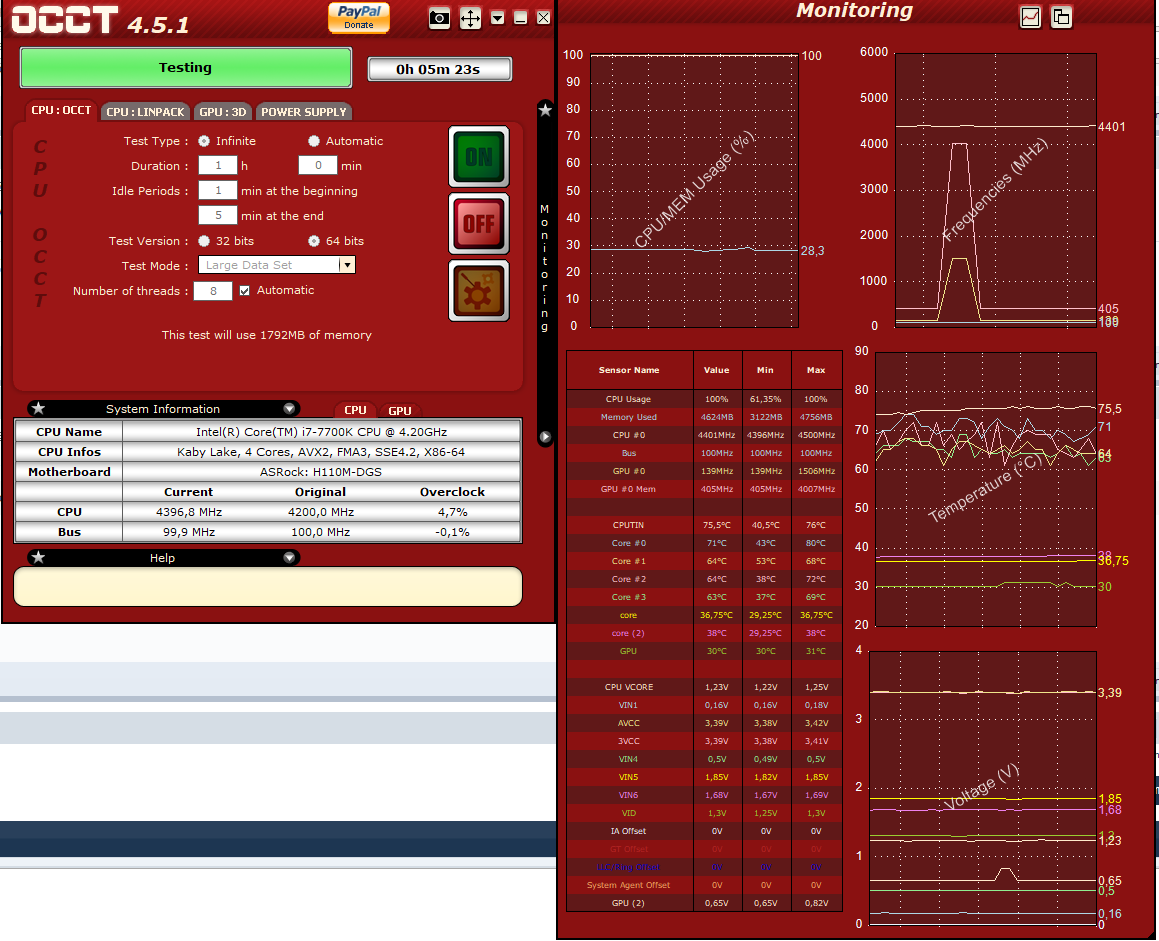This screenshot has width=1159, height=941.
Task: Switch to the GPU system info tab
Action: point(400,410)
